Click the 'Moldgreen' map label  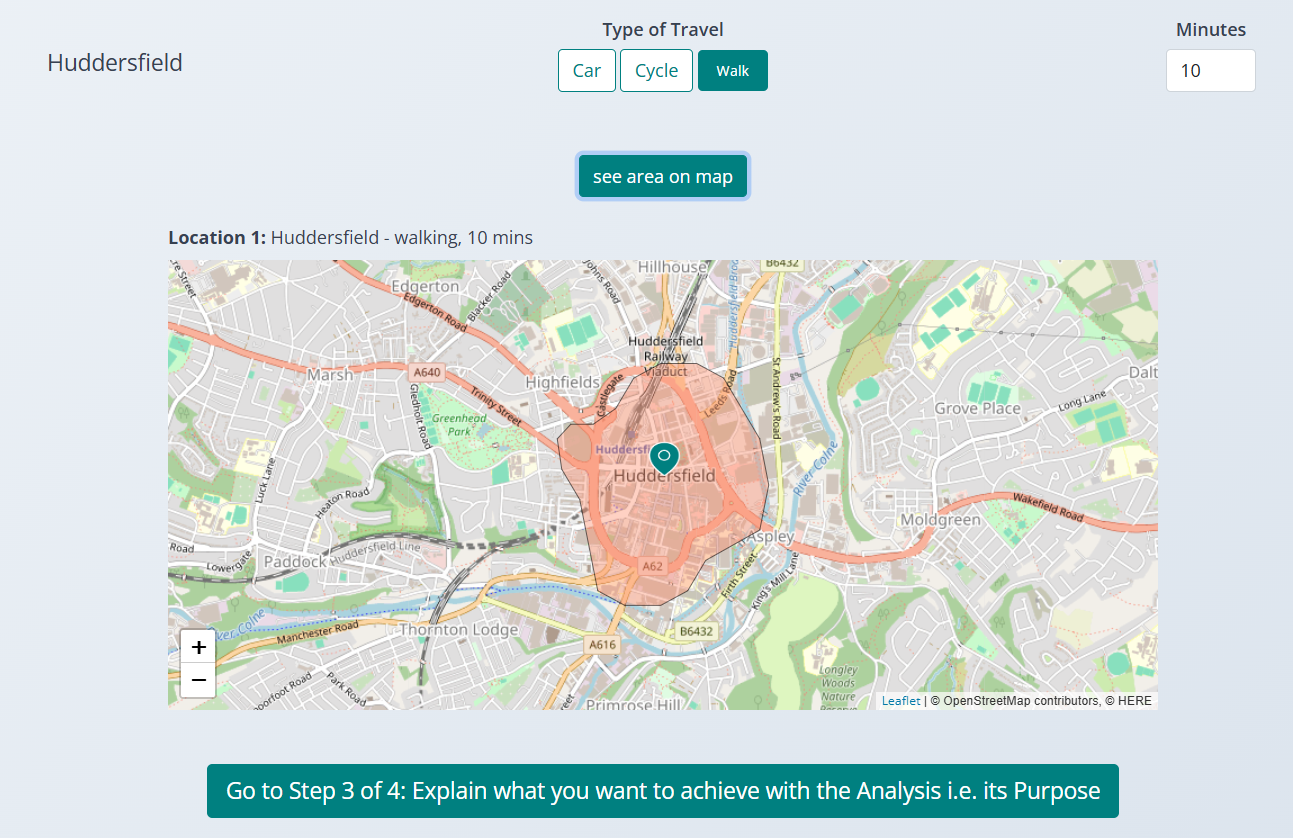click(941, 520)
